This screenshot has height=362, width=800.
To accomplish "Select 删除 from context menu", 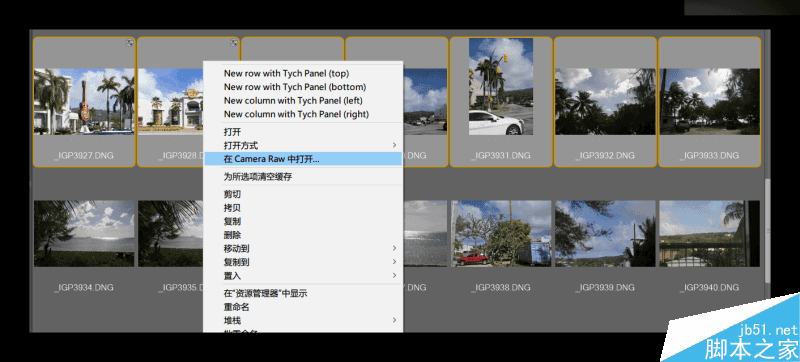I will click(303, 235).
